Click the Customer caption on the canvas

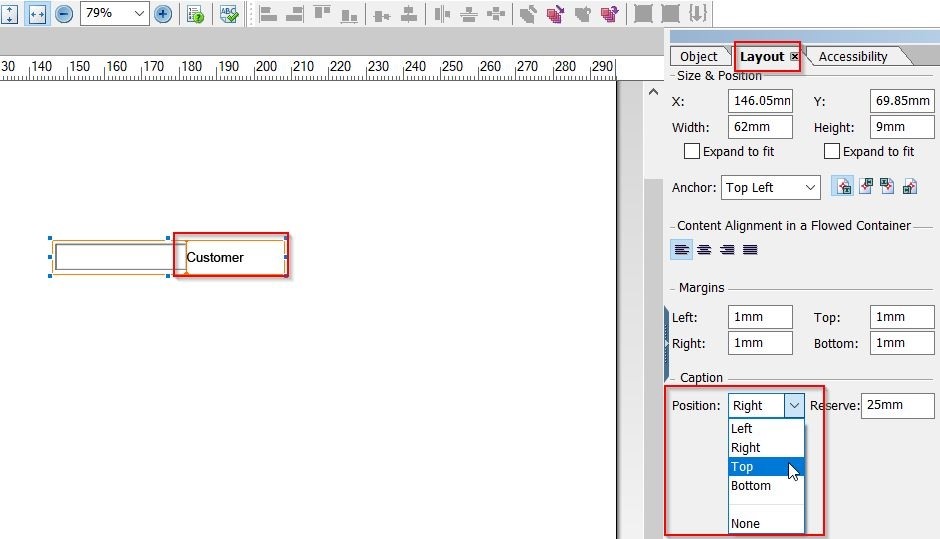[x=215, y=258]
